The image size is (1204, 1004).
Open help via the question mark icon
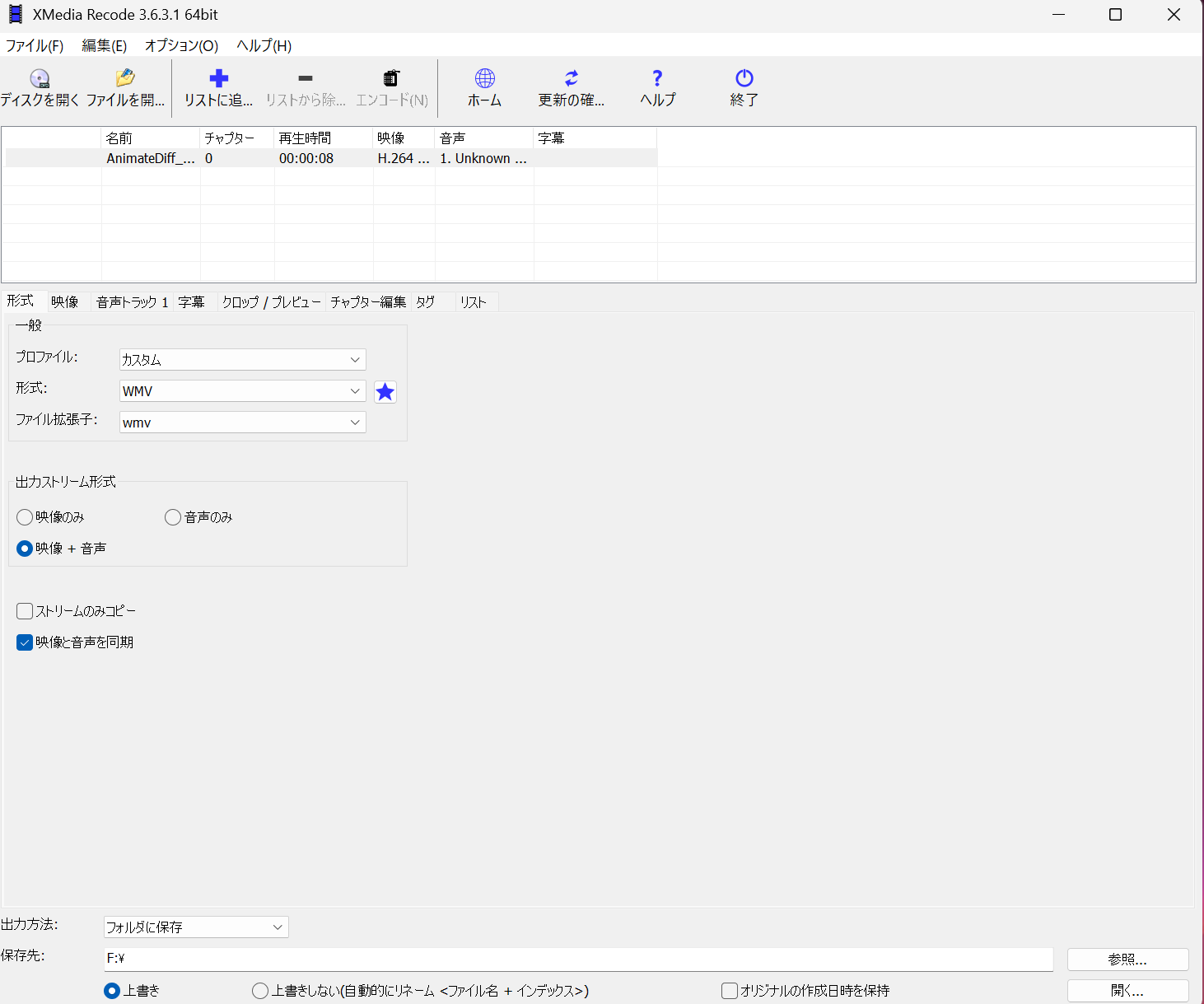(657, 78)
